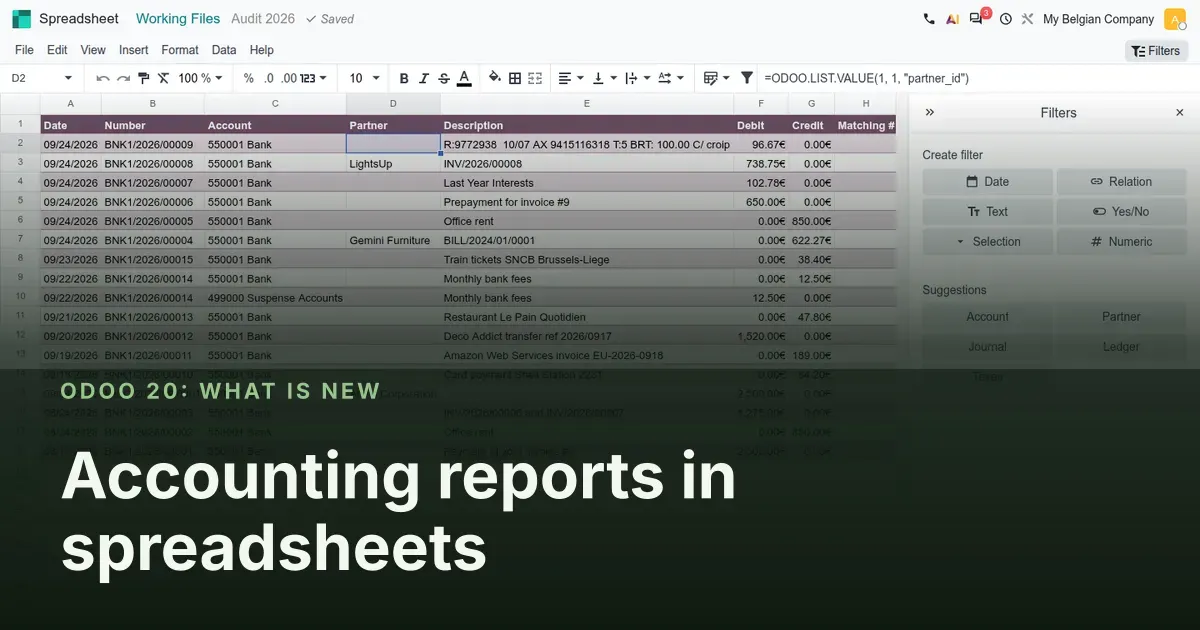
Task: Click the undo arrow in the toolbar
Action: 103,78
